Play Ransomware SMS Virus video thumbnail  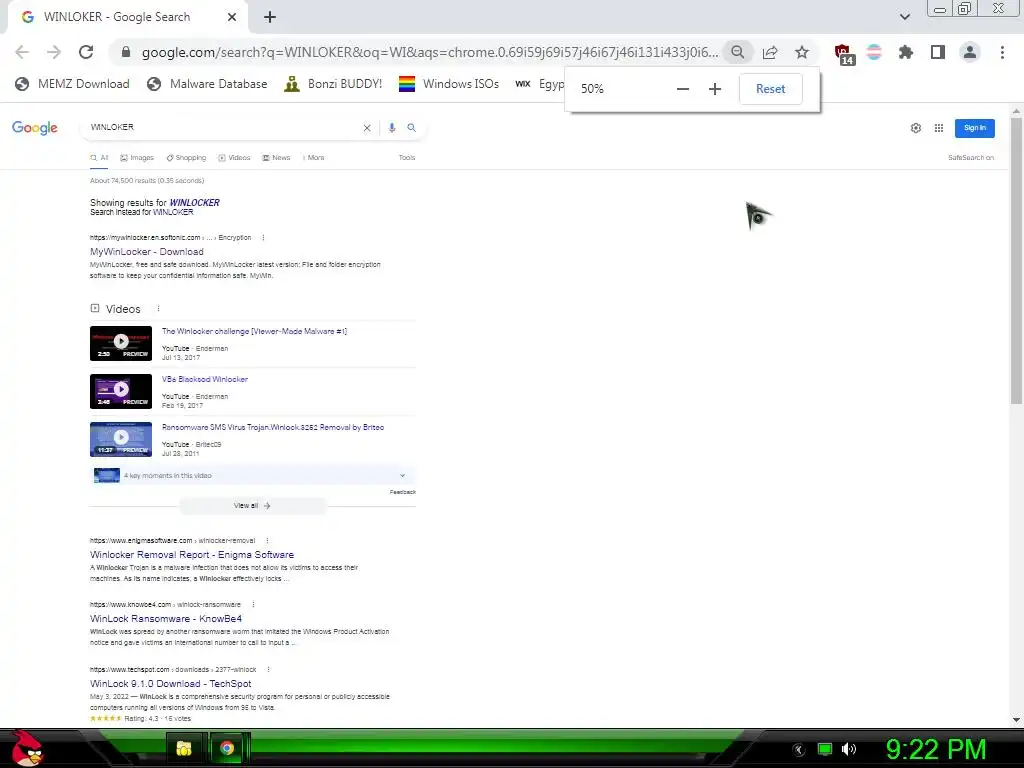coord(121,439)
